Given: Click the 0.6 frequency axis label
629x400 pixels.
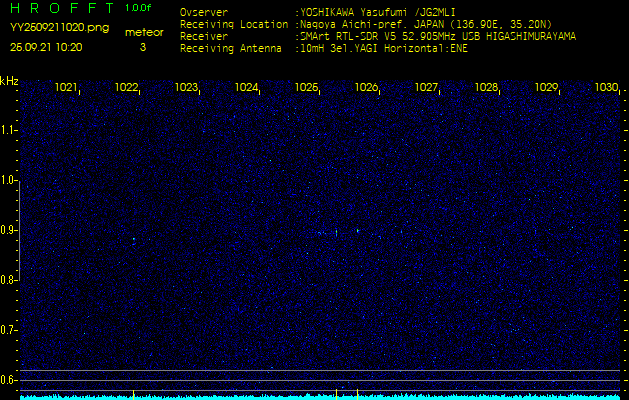Looking at the screenshot, I should pos(9,380).
